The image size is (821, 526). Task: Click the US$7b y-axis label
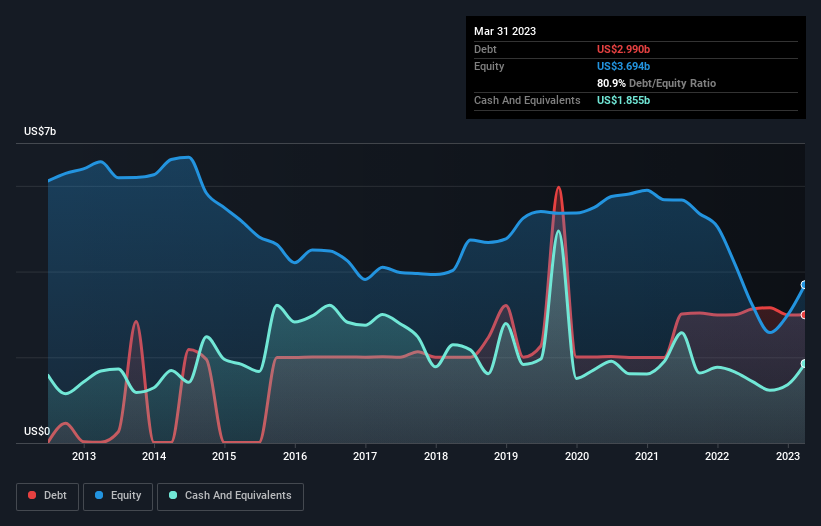pos(40,131)
